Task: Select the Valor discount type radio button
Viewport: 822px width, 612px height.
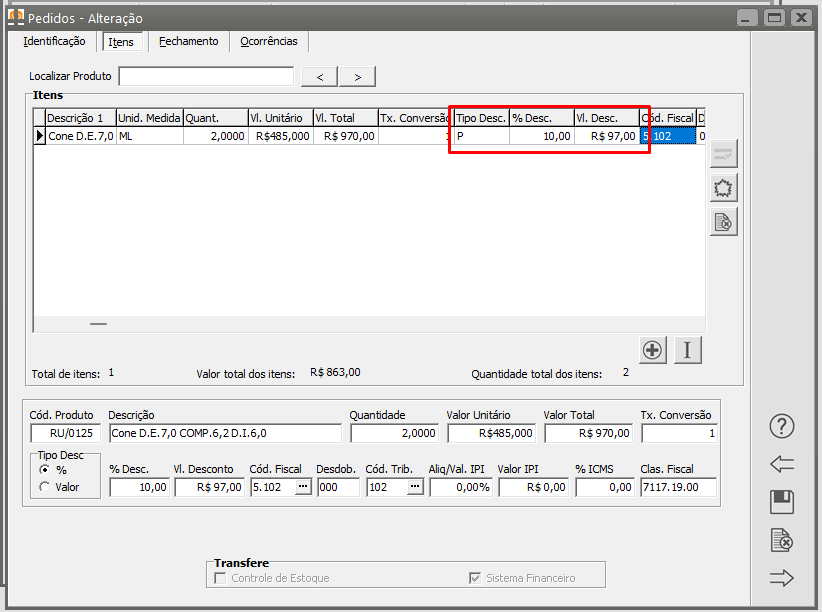Action: point(44,487)
